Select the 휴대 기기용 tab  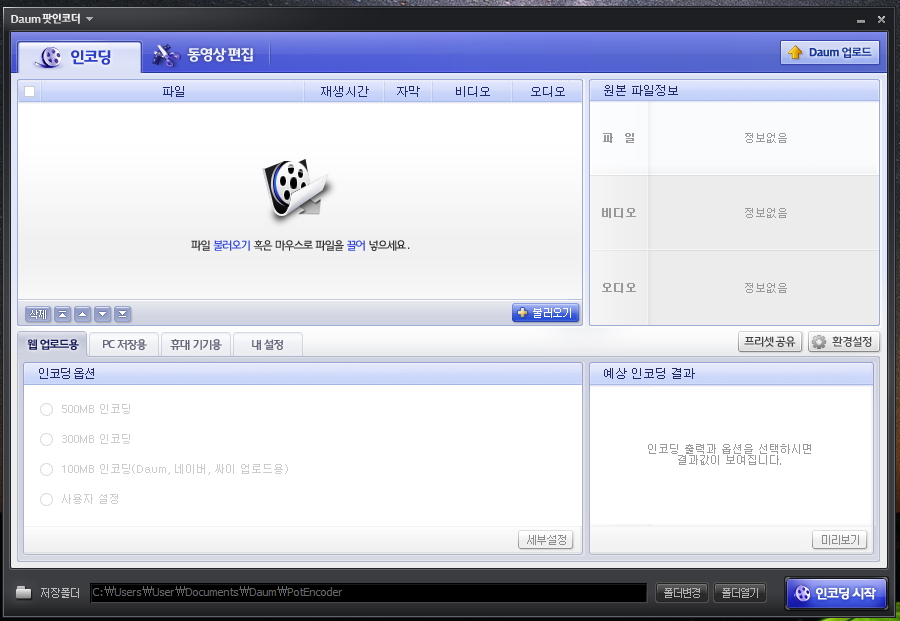tap(196, 344)
